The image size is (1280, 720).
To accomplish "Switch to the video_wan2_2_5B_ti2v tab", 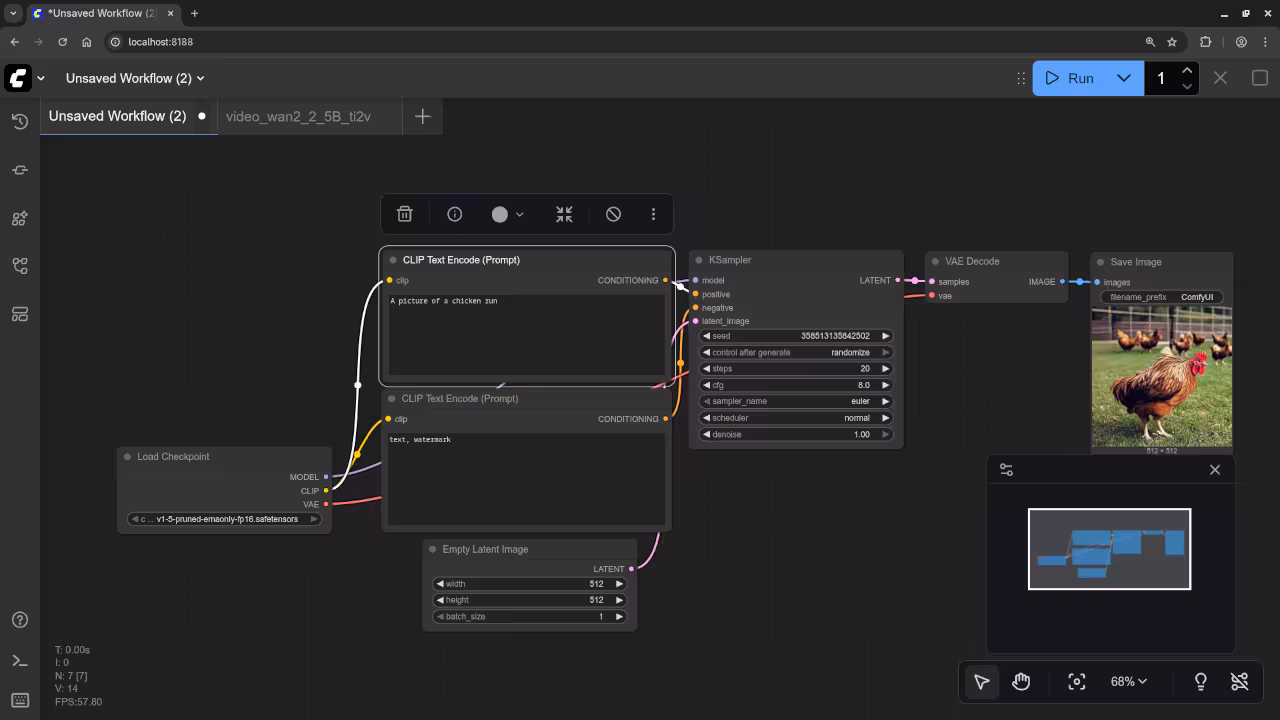I will 298,116.
